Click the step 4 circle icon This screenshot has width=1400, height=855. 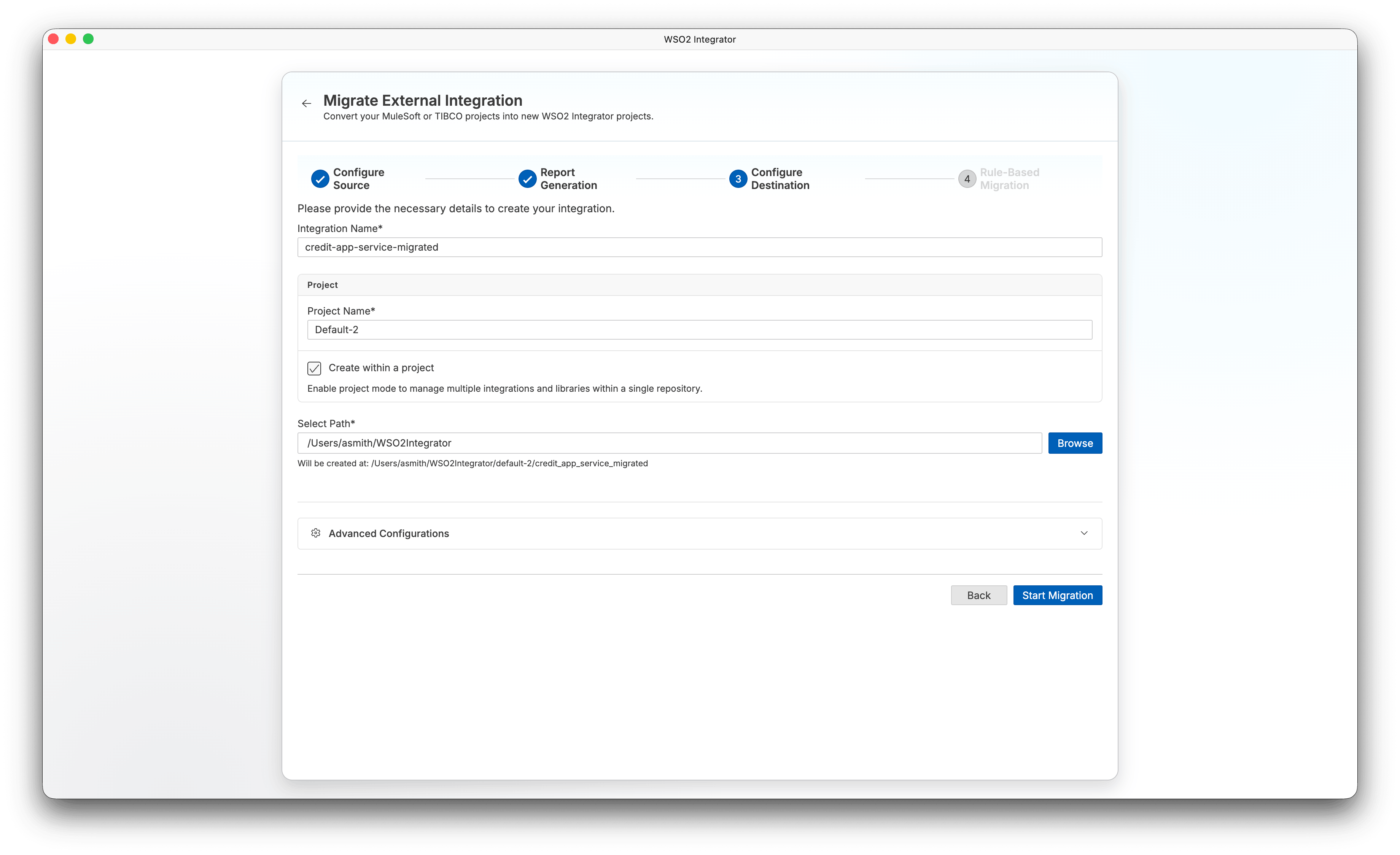click(x=967, y=179)
